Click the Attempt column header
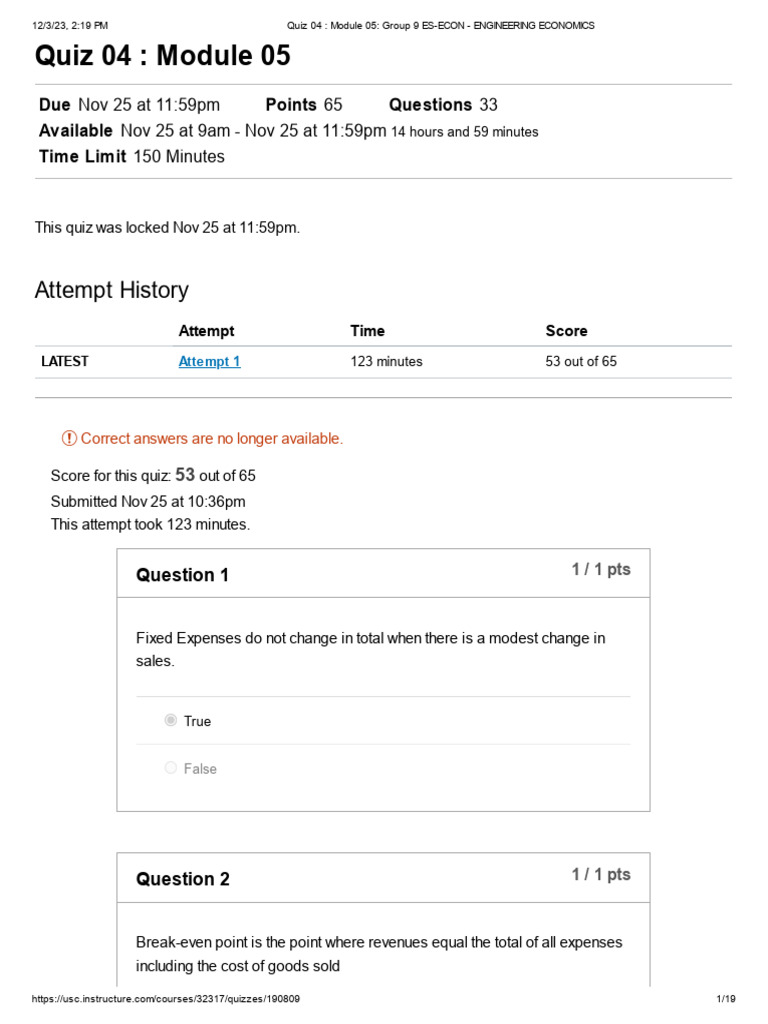The image size is (768, 1024). point(206,331)
